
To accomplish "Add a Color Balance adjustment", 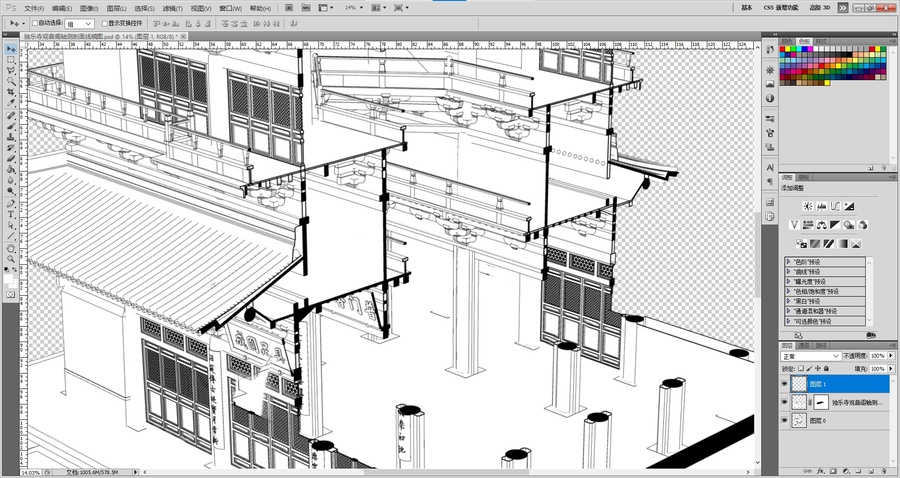I will tap(821, 225).
